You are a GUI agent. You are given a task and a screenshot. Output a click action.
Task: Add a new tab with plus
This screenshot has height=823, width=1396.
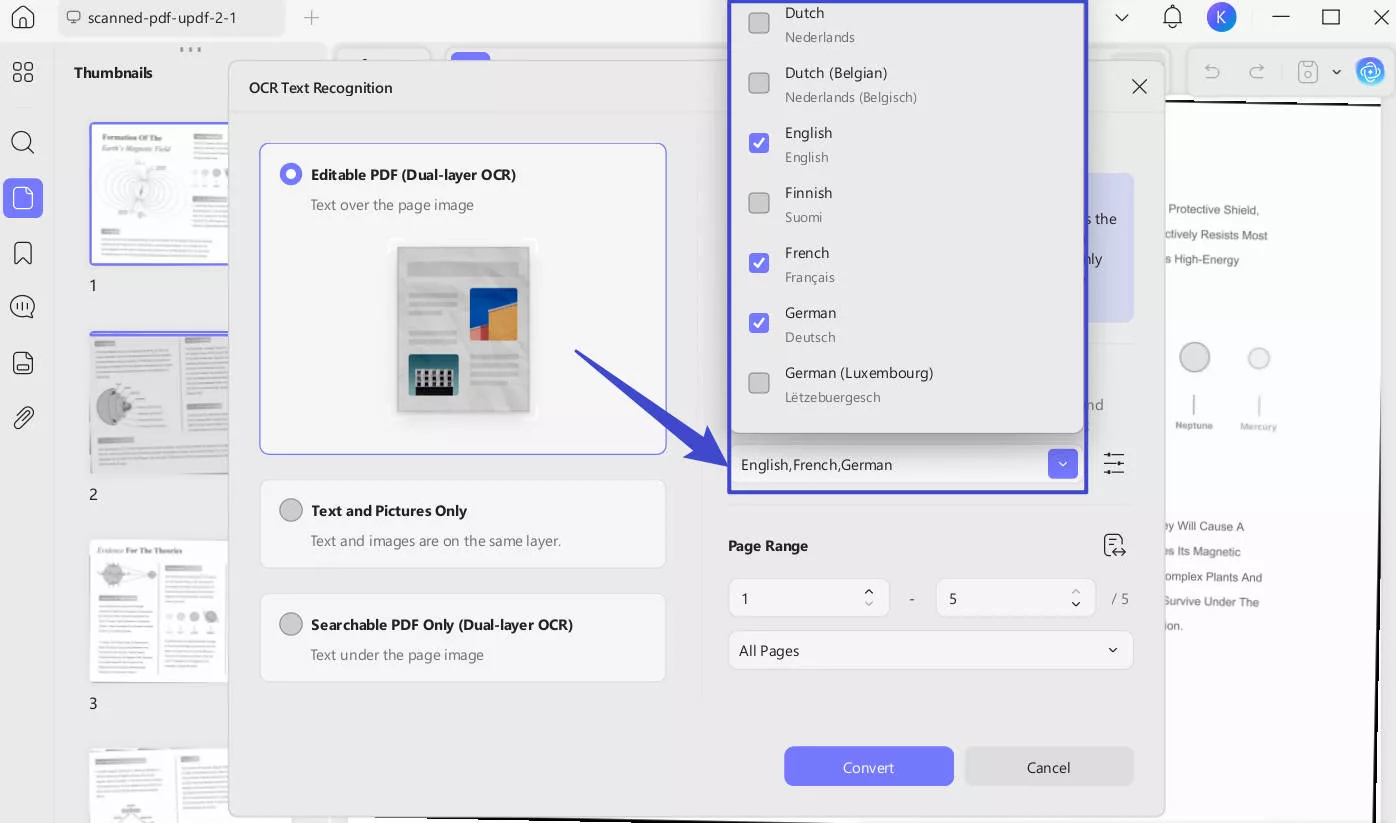click(311, 18)
